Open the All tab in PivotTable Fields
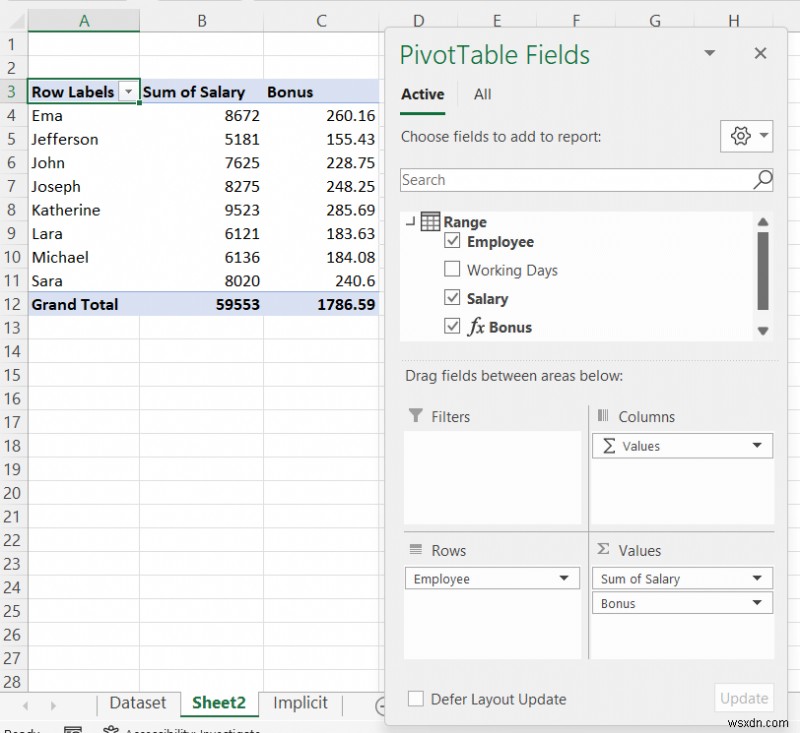Screen dimensions: 800x733 (482, 94)
